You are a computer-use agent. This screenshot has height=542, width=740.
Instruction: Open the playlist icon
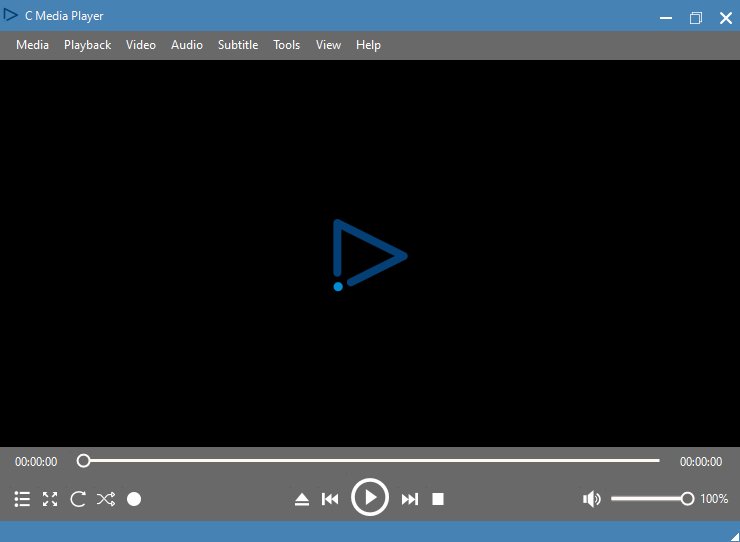[x=22, y=499]
